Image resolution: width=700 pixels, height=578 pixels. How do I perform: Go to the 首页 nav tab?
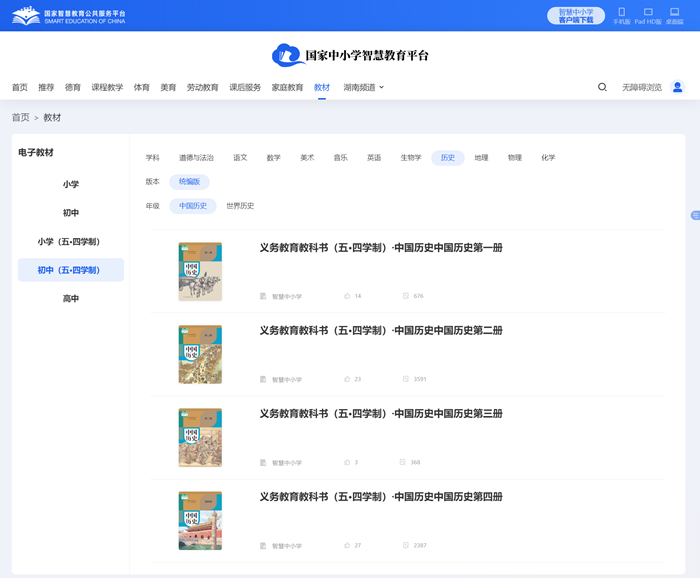(20, 87)
